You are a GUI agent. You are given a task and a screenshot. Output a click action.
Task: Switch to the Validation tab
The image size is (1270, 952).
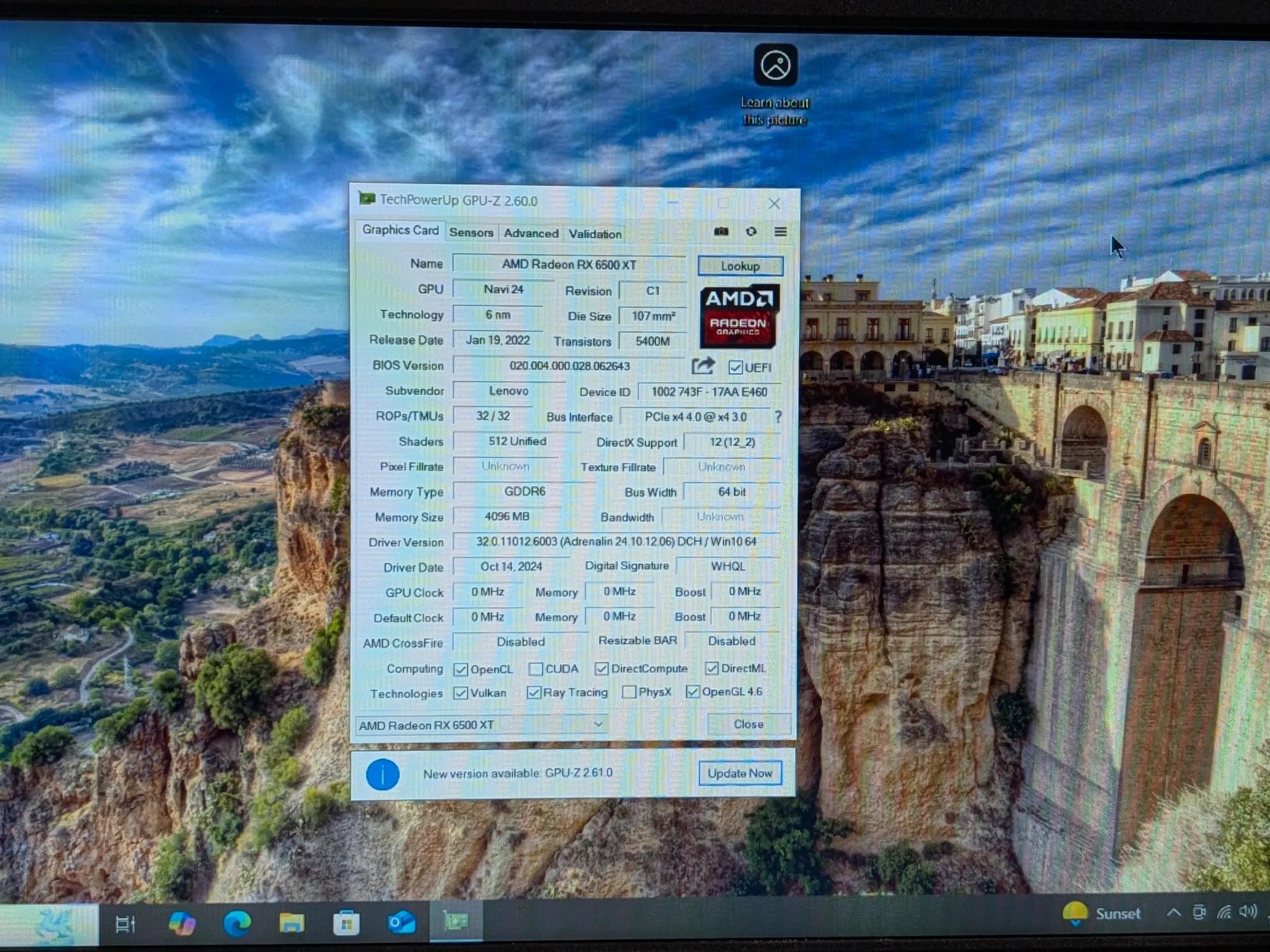[595, 234]
